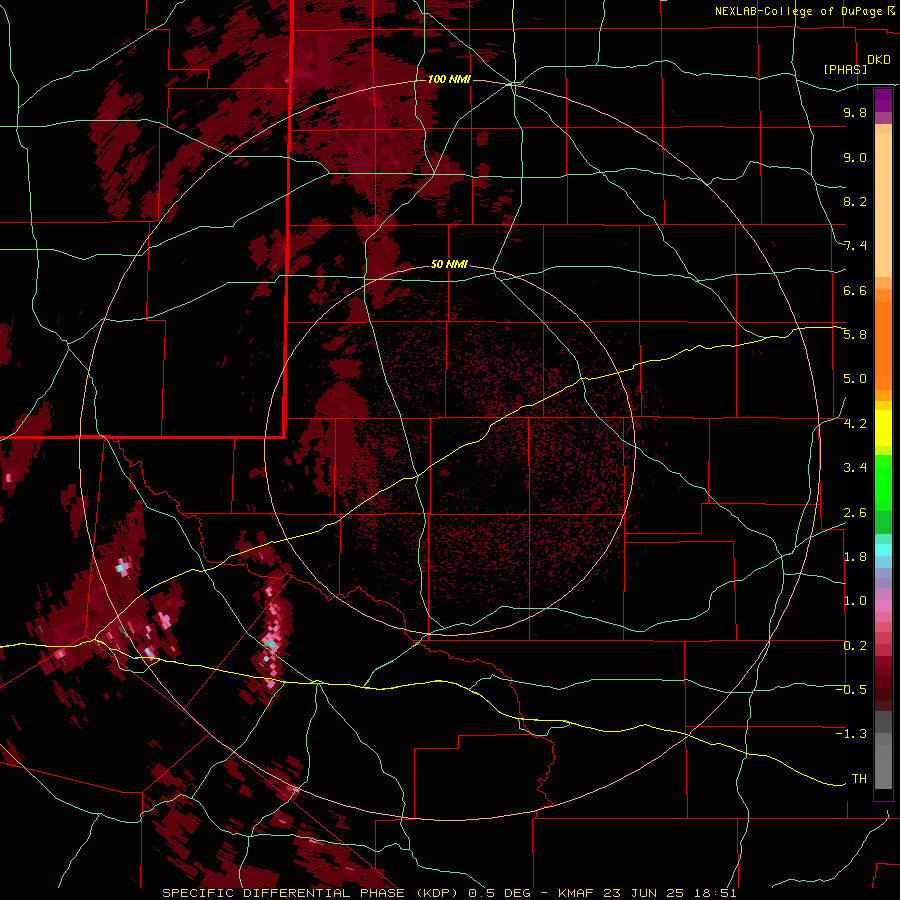Click the DKD label above the color scale
This screenshot has width=900, height=900.
879,60
